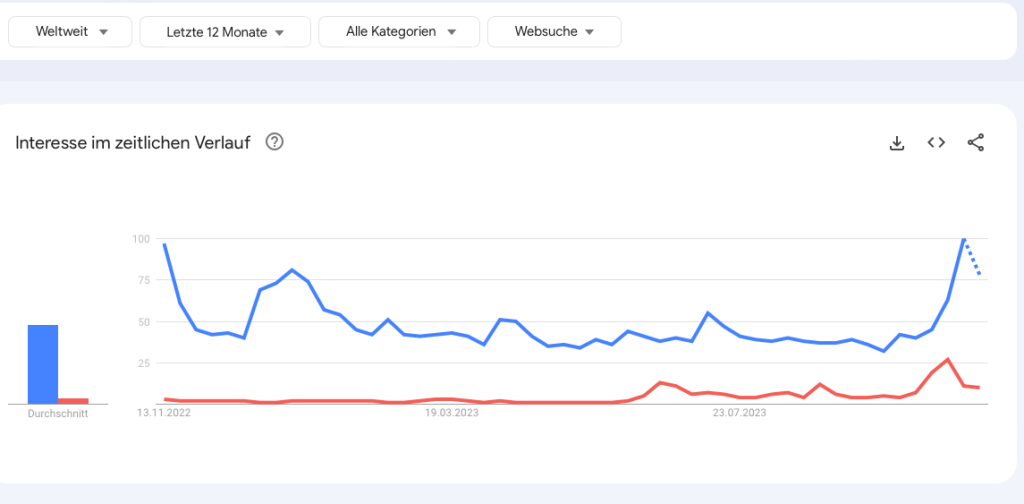Image resolution: width=1024 pixels, height=504 pixels.
Task: Open the Alle Kategorien dropdown
Action: coord(399,32)
